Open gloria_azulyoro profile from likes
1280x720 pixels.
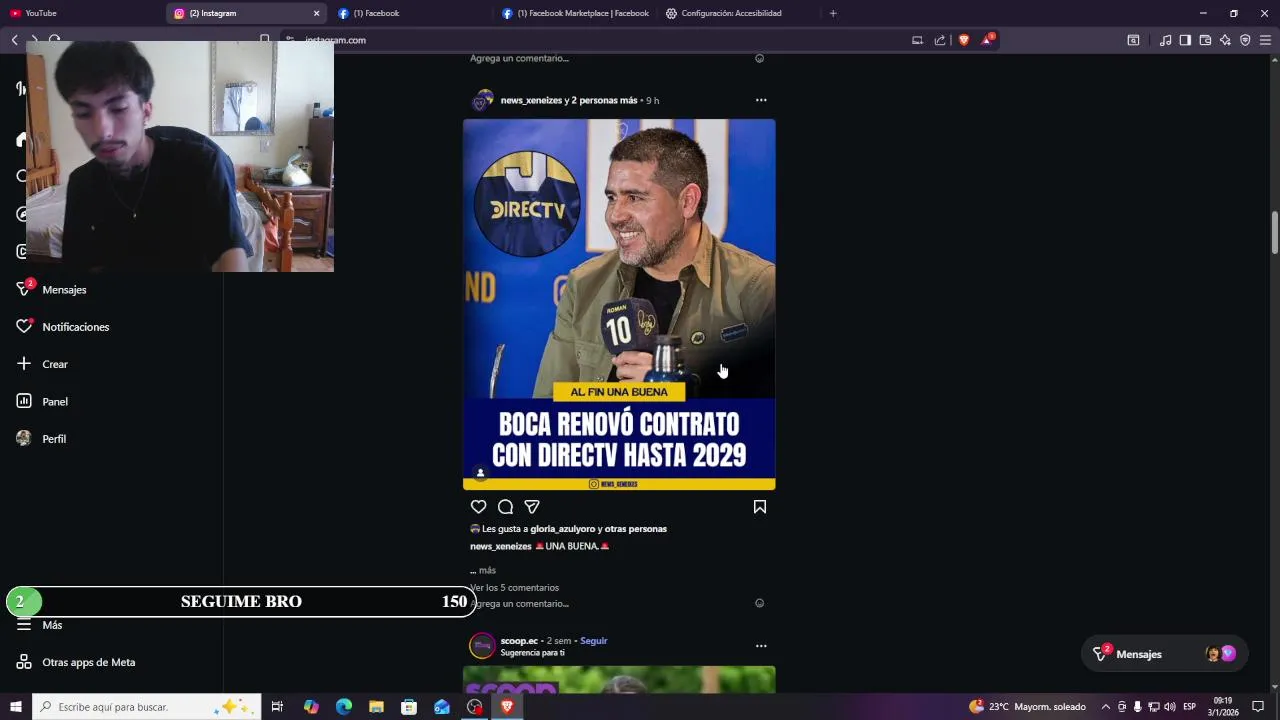(563, 529)
